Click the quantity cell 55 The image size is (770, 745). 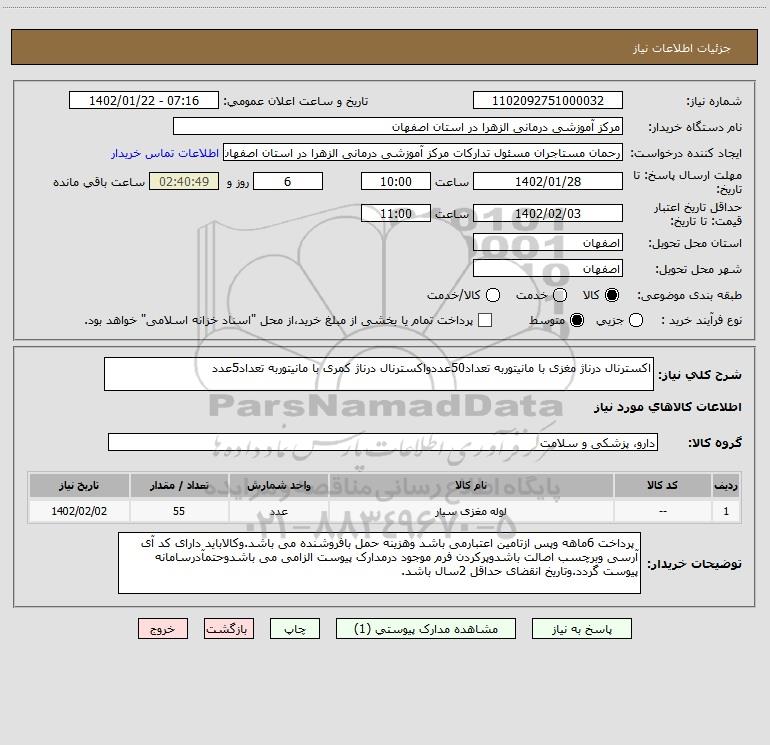coord(179,511)
